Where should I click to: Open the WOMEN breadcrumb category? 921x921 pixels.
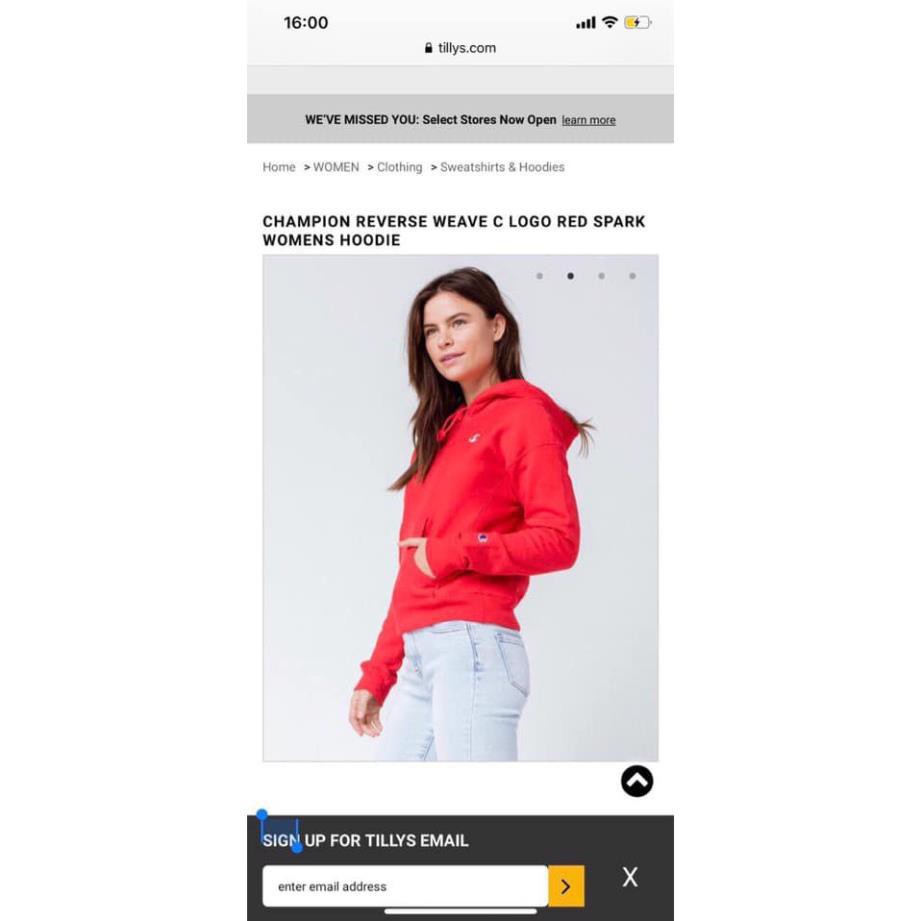pyautogui.click(x=336, y=167)
